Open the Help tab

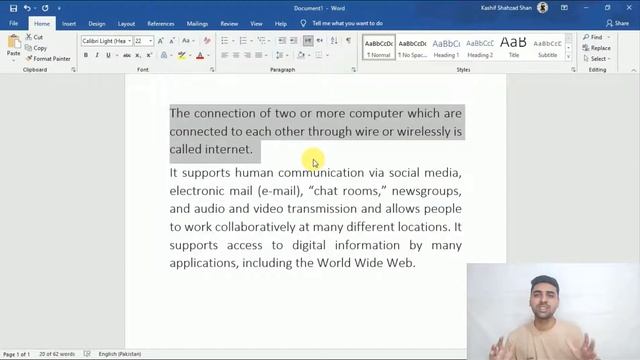coord(280,24)
